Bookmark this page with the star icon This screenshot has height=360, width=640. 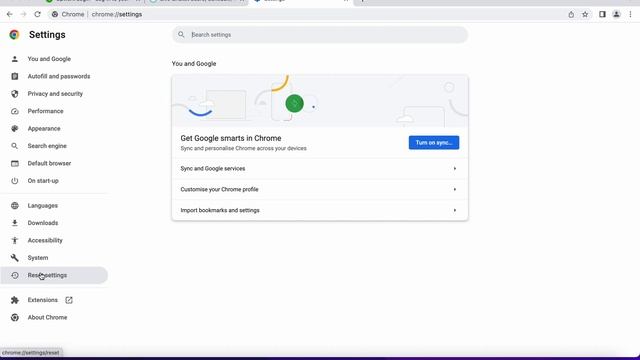point(585,14)
